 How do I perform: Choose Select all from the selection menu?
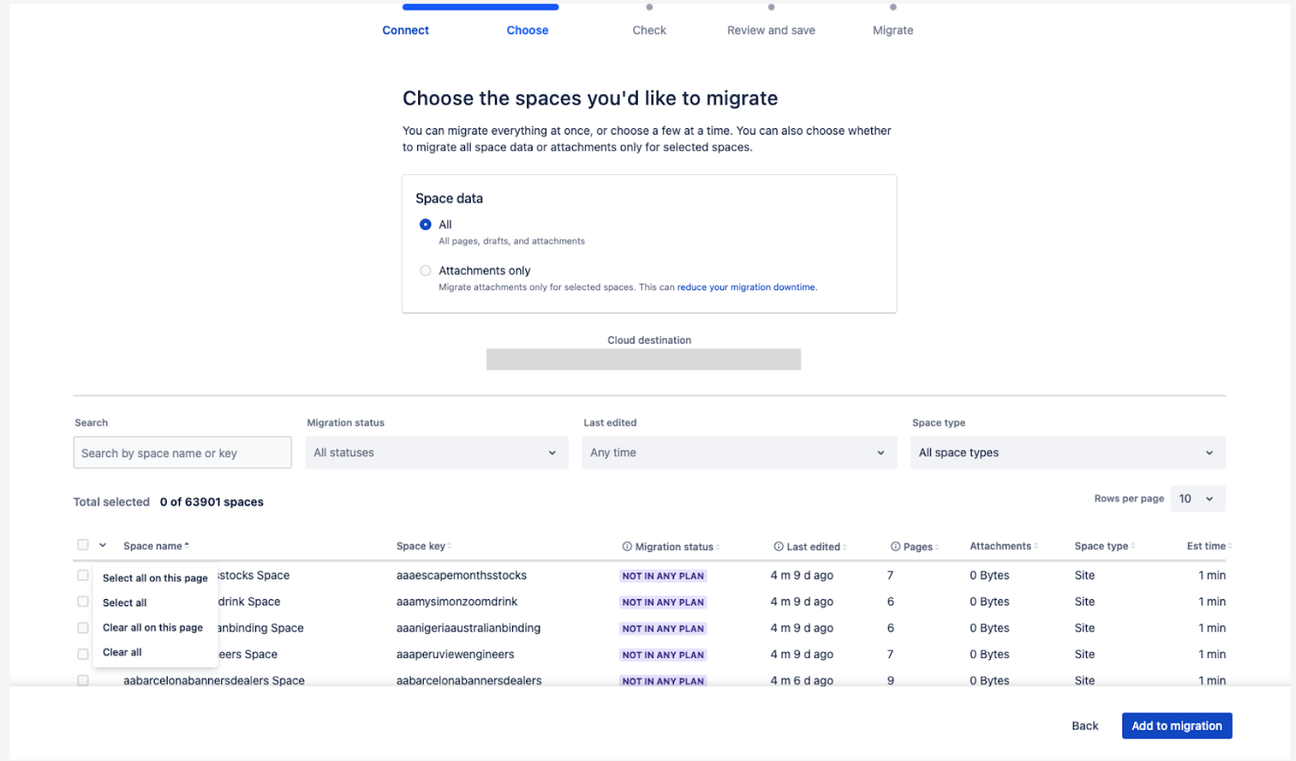(x=124, y=602)
